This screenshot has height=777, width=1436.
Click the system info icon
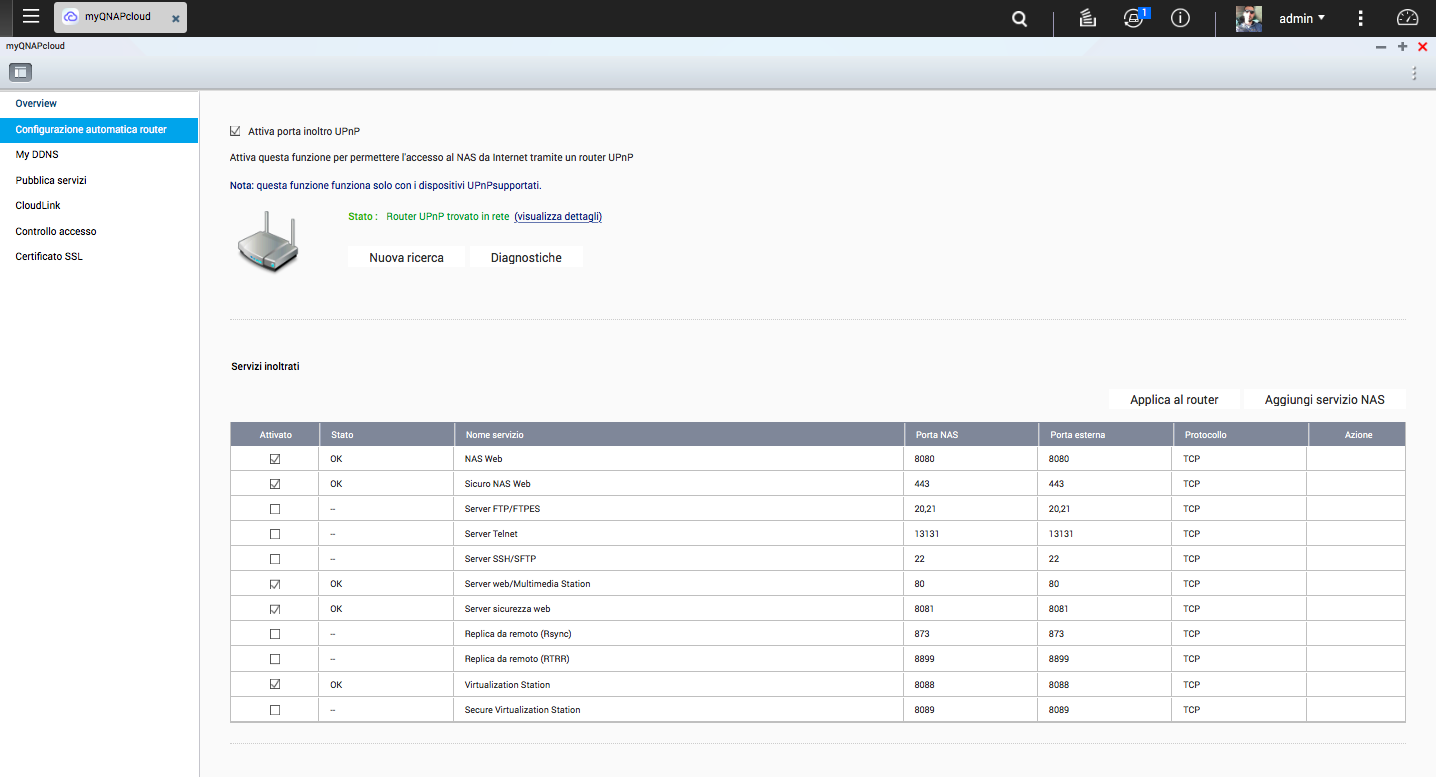pos(1180,18)
